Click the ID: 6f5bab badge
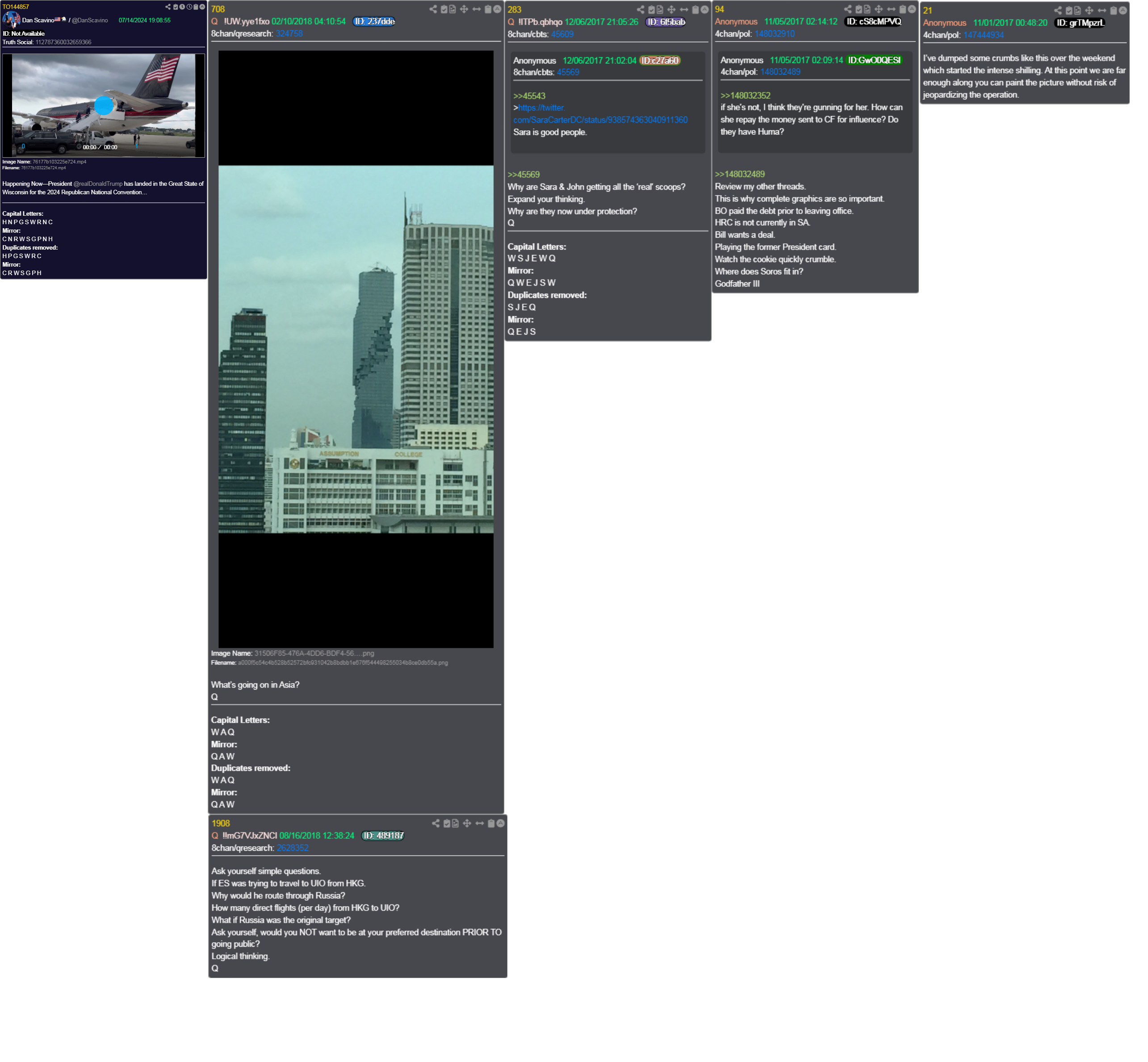The width and height of the screenshot is (1148, 1062). pyautogui.click(x=666, y=22)
